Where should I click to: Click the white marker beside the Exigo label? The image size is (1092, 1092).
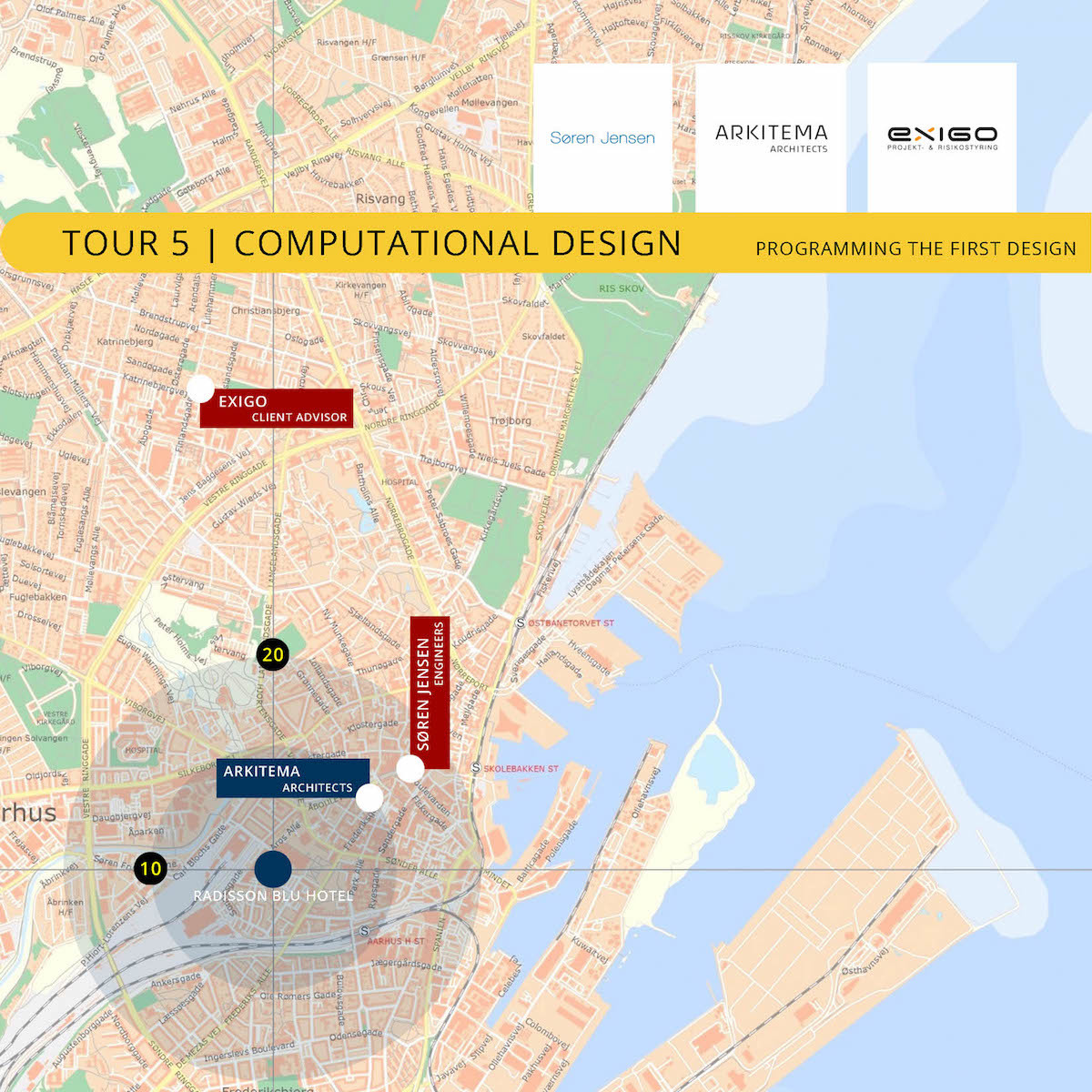(x=200, y=389)
